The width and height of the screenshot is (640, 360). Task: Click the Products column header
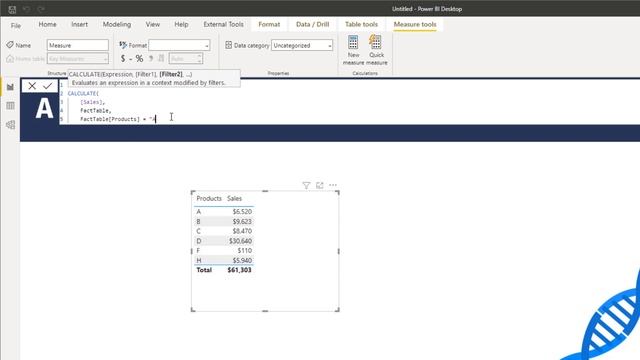tap(209, 198)
